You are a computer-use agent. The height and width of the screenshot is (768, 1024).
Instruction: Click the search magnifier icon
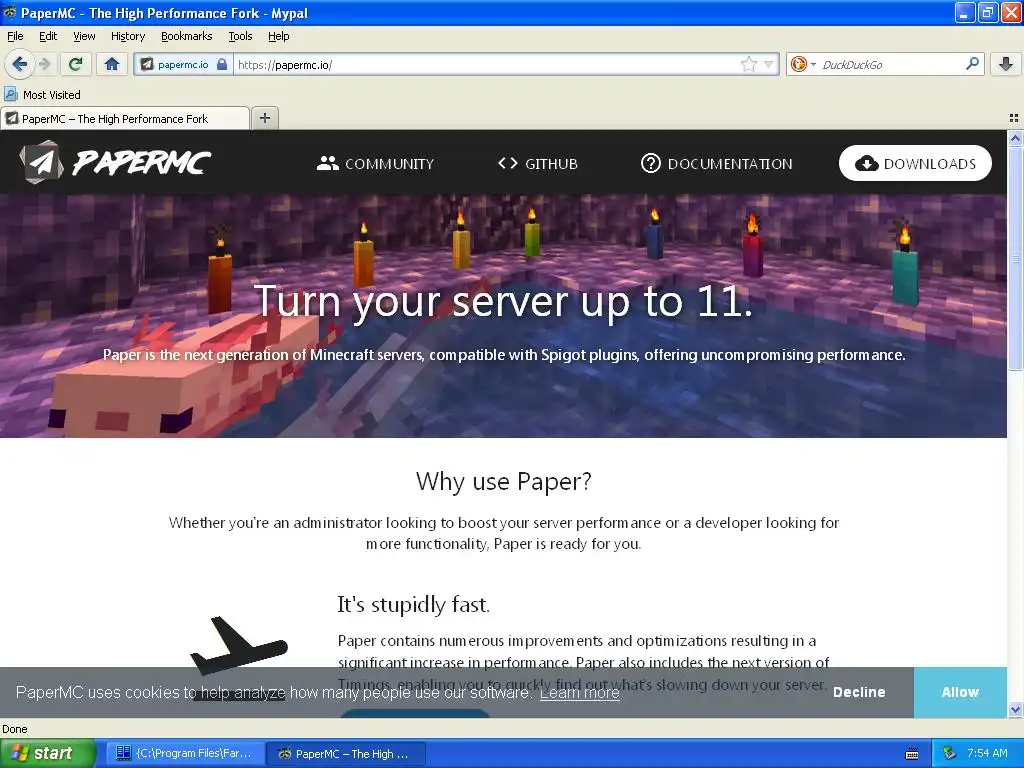[972, 63]
